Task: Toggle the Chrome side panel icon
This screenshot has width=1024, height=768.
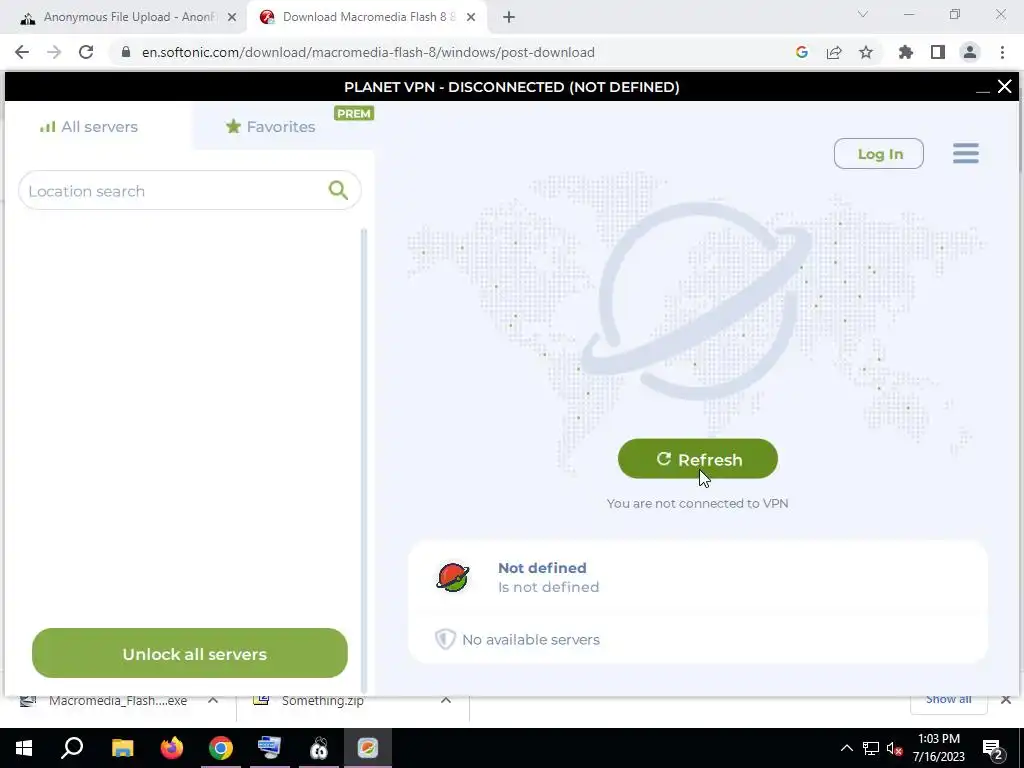Action: pos(938,52)
